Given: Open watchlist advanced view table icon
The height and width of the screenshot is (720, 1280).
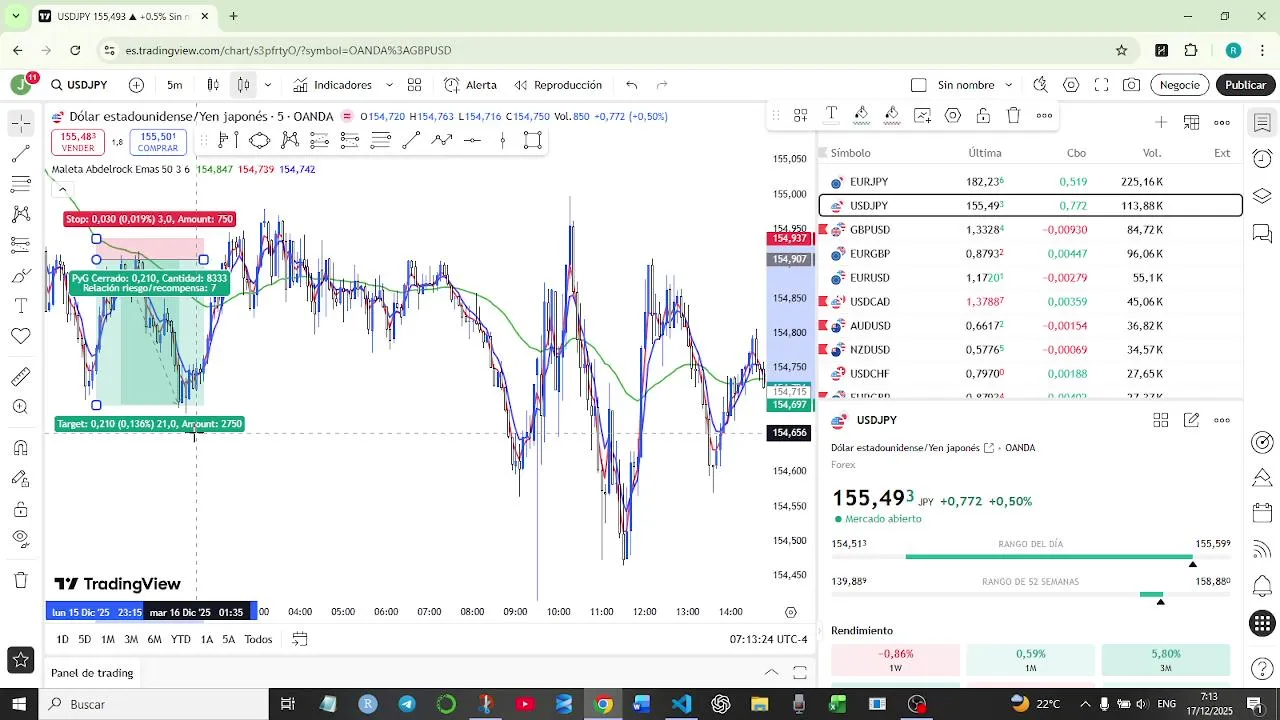Looking at the screenshot, I should 1191,122.
